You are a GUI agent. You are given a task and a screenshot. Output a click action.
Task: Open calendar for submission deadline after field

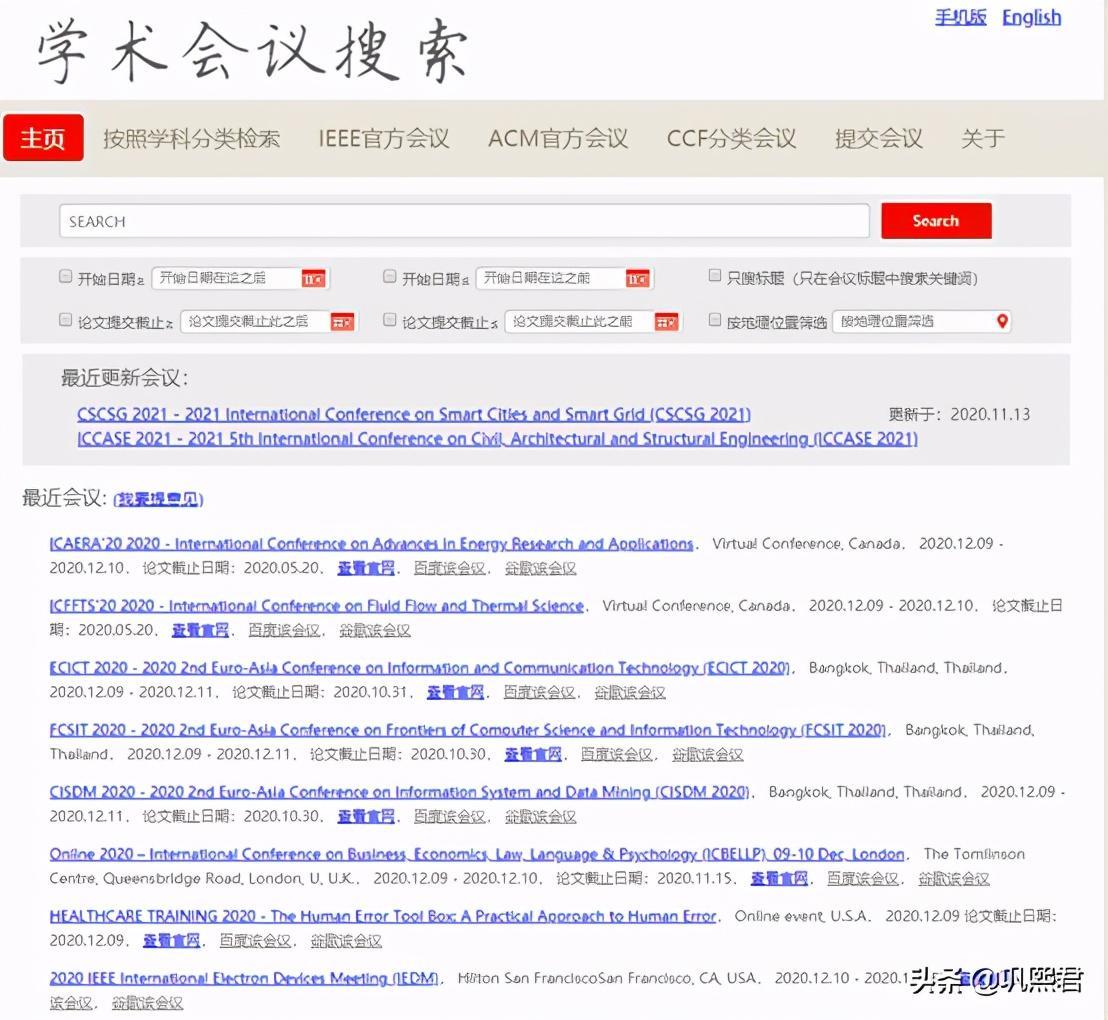[x=342, y=322]
